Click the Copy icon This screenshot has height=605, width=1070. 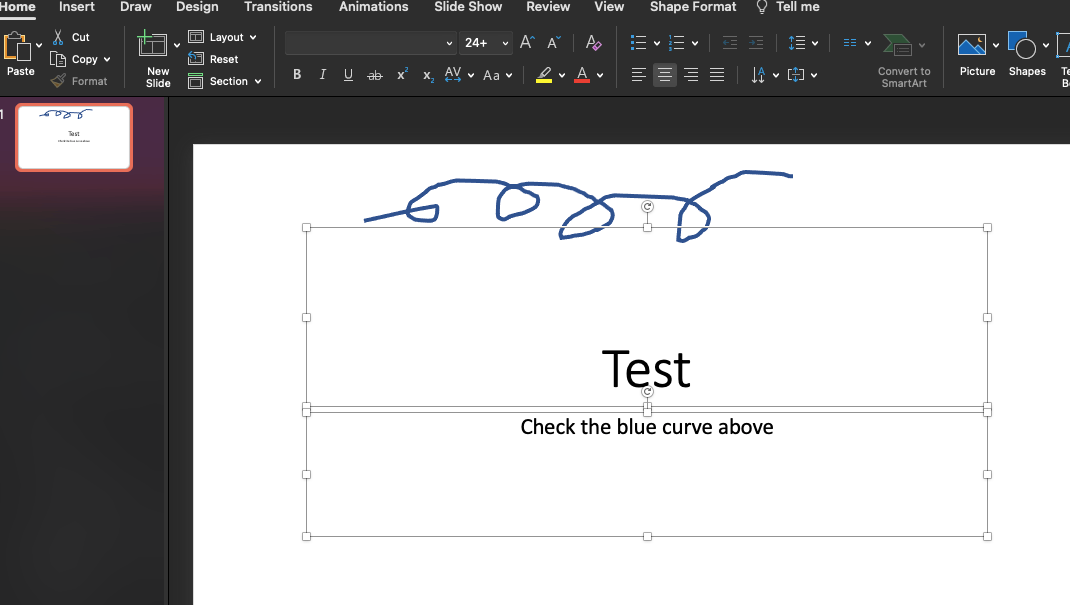(58, 59)
